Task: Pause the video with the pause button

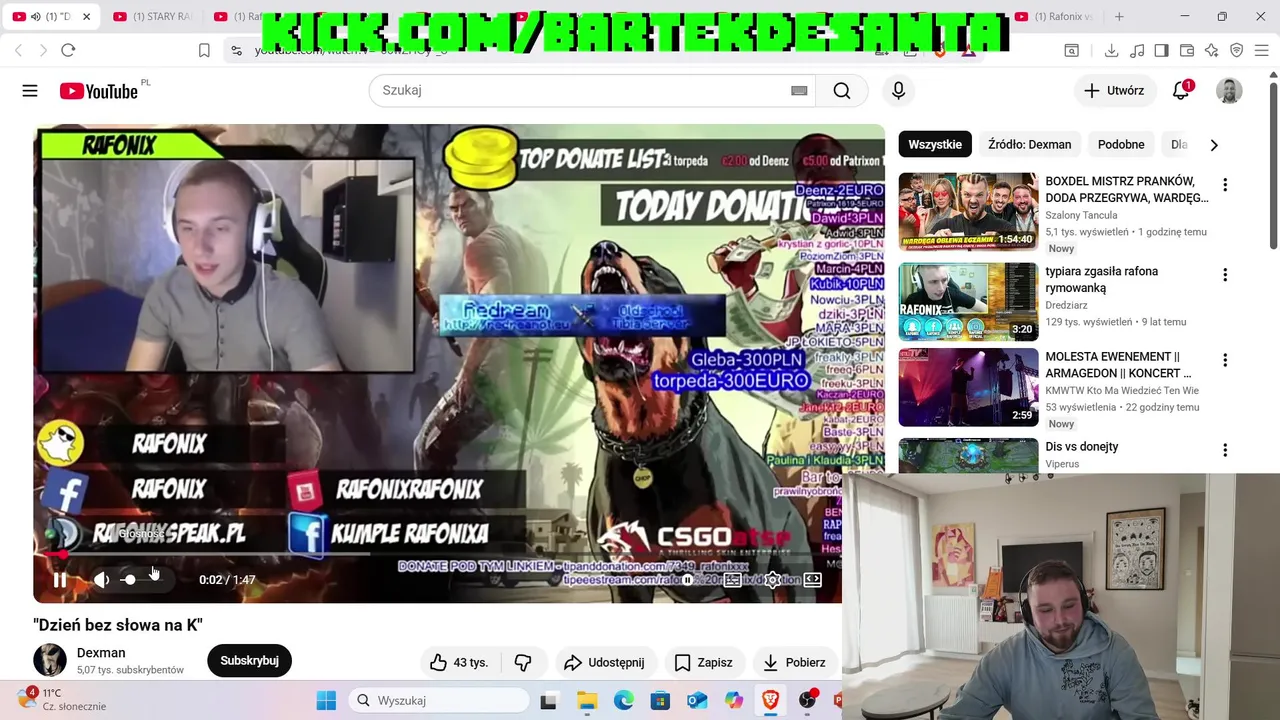Action: tap(60, 580)
